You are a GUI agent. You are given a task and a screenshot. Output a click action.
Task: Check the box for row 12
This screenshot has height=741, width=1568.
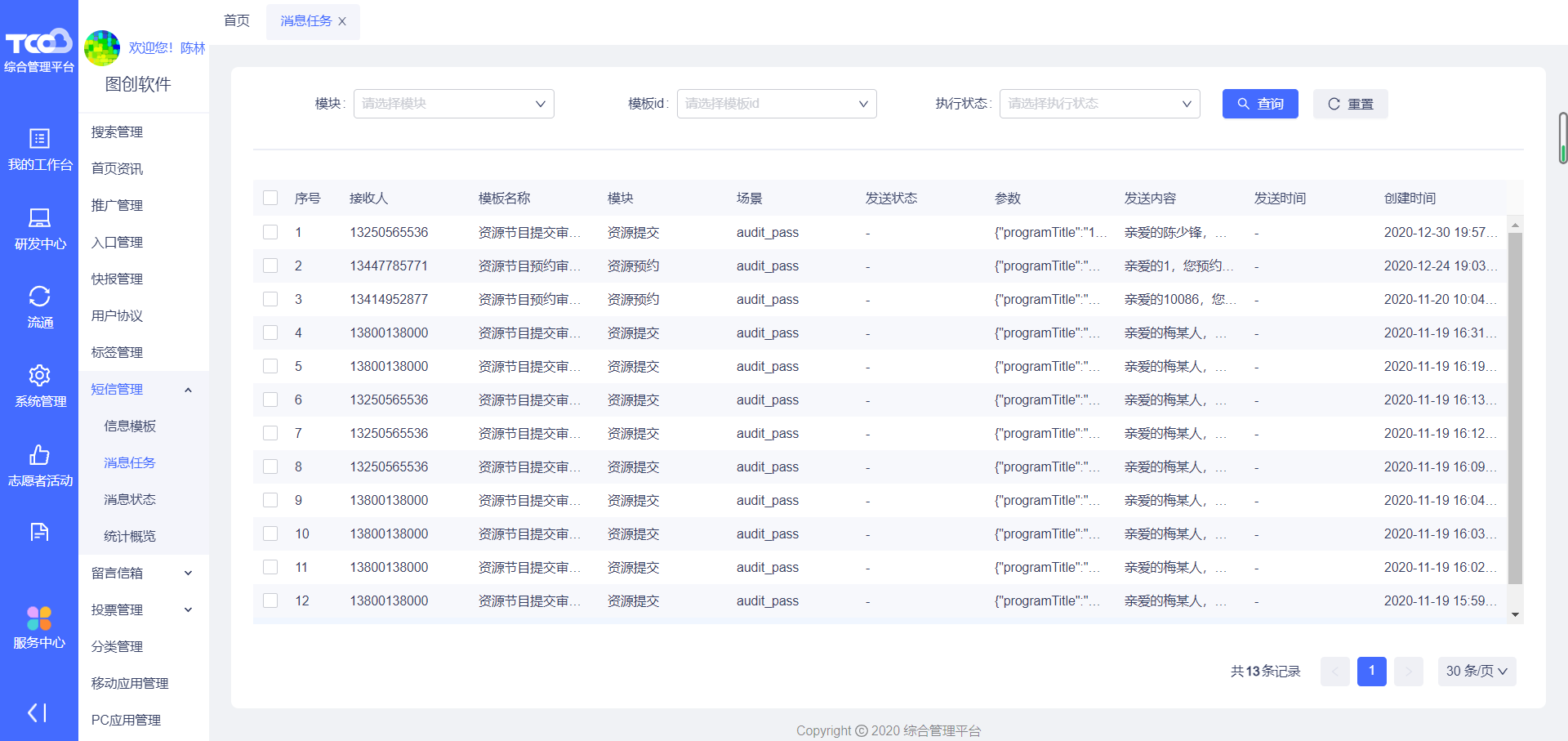pyautogui.click(x=270, y=600)
